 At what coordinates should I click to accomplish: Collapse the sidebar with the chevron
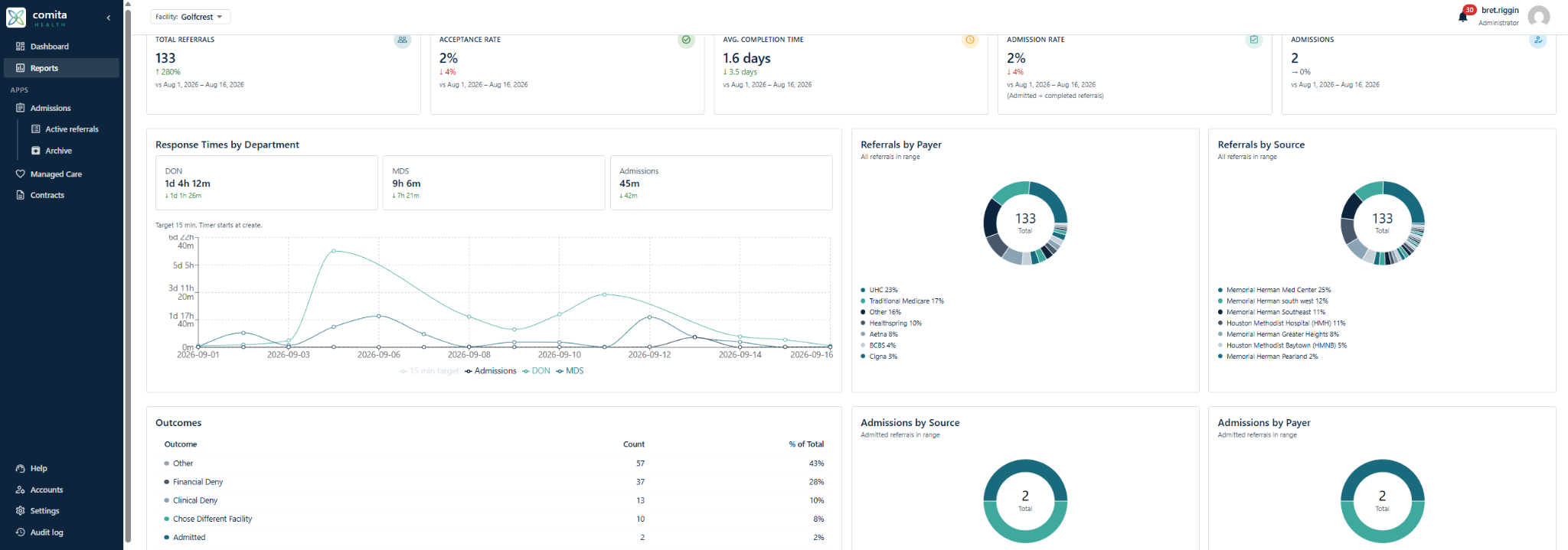click(108, 18)
